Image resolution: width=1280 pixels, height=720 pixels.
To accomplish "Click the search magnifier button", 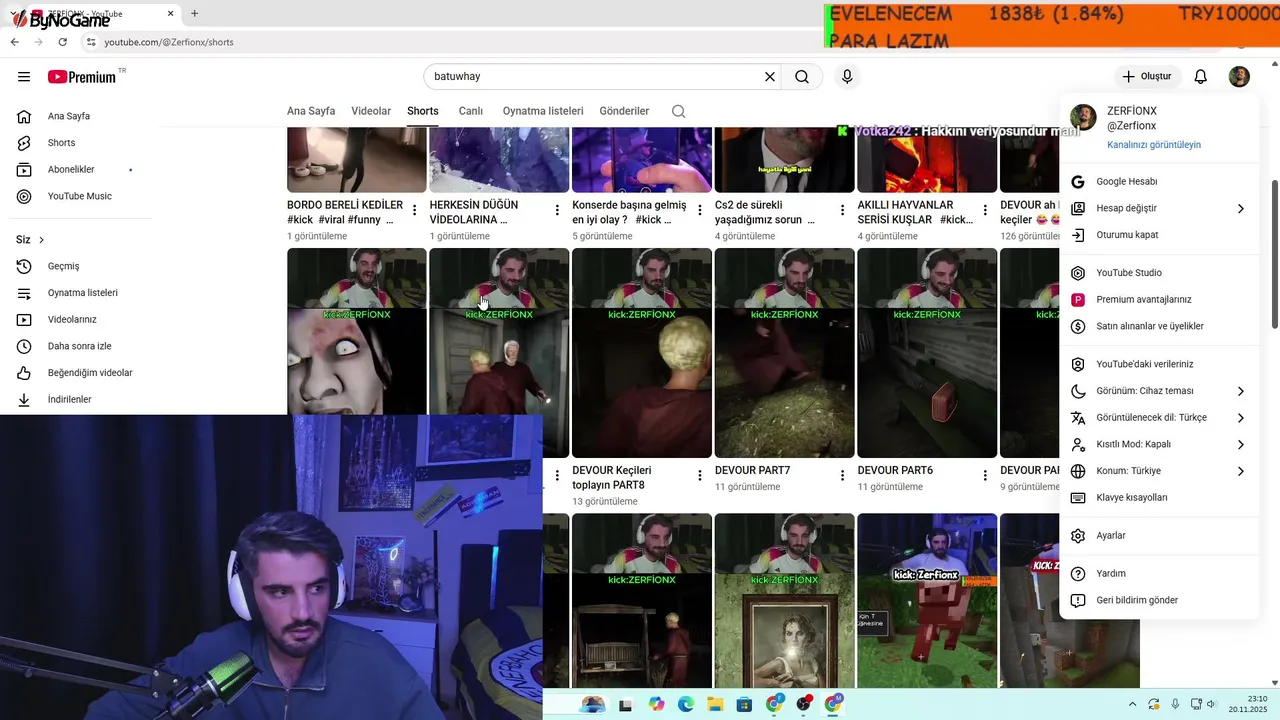I will 802,77.
